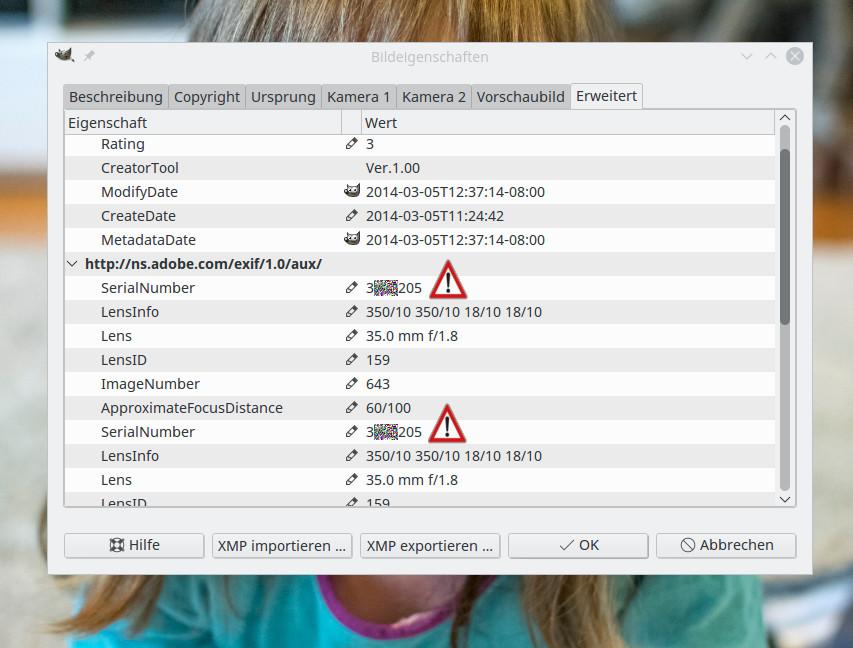This screenshot has height=648, width=853.
Task: Click the GIMP Wilber icon in title bar
Action: (x=65, y=56)
